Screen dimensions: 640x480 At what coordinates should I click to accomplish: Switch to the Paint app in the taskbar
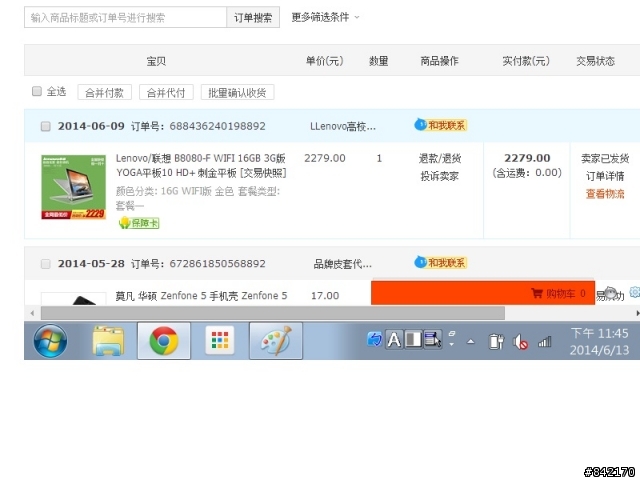pyautogui.click(x=276, y=341)
